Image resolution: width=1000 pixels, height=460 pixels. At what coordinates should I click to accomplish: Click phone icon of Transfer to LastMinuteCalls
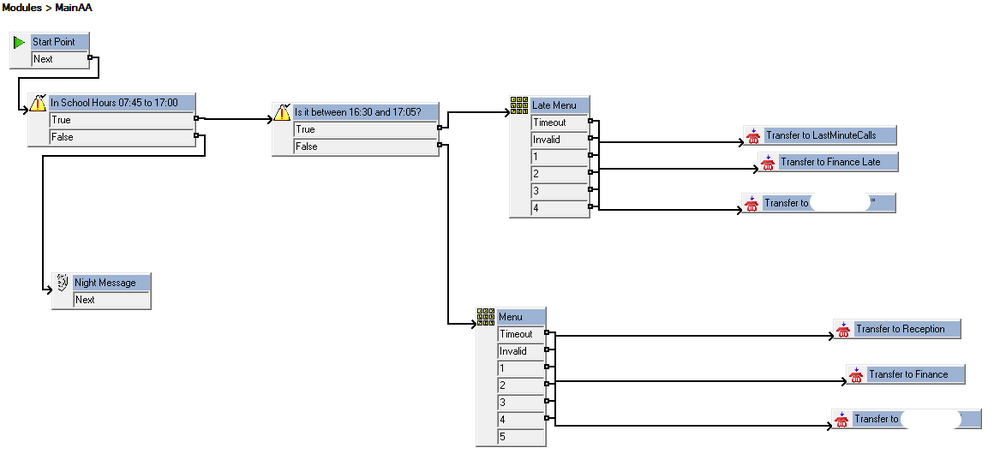point(753,135)
